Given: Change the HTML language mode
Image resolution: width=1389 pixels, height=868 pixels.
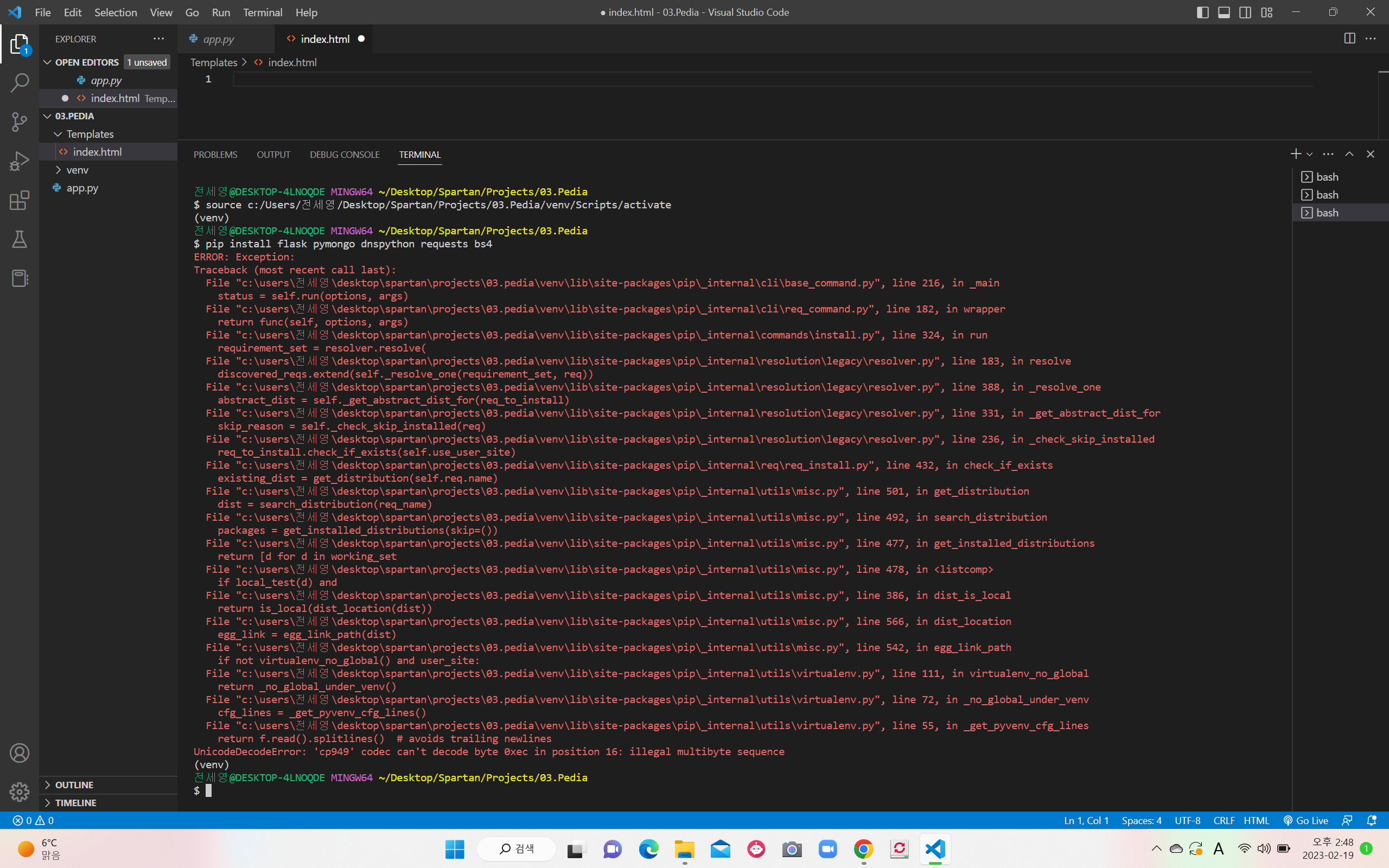Looking at the screenshot, I should tap(1257, 820).
